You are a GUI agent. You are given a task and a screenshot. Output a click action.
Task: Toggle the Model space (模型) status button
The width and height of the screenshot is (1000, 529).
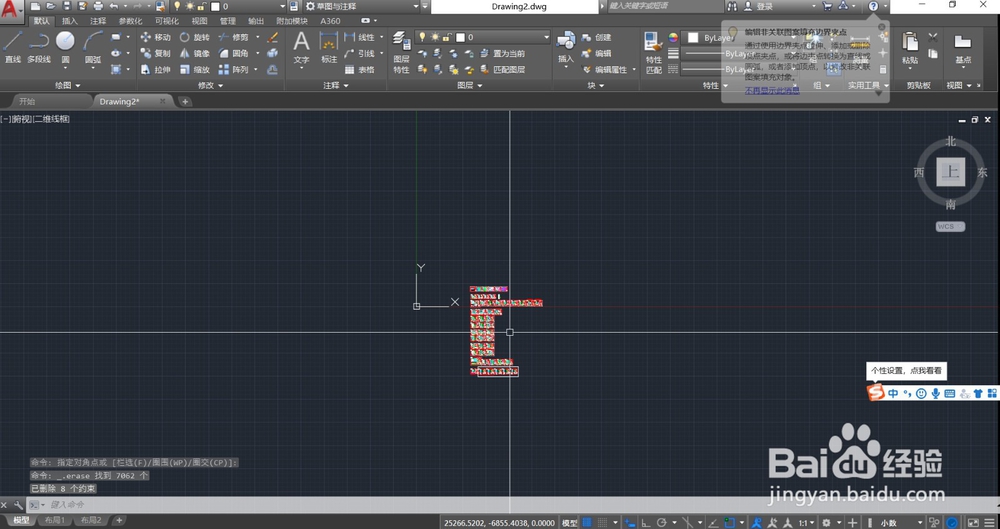click(570, 523)
